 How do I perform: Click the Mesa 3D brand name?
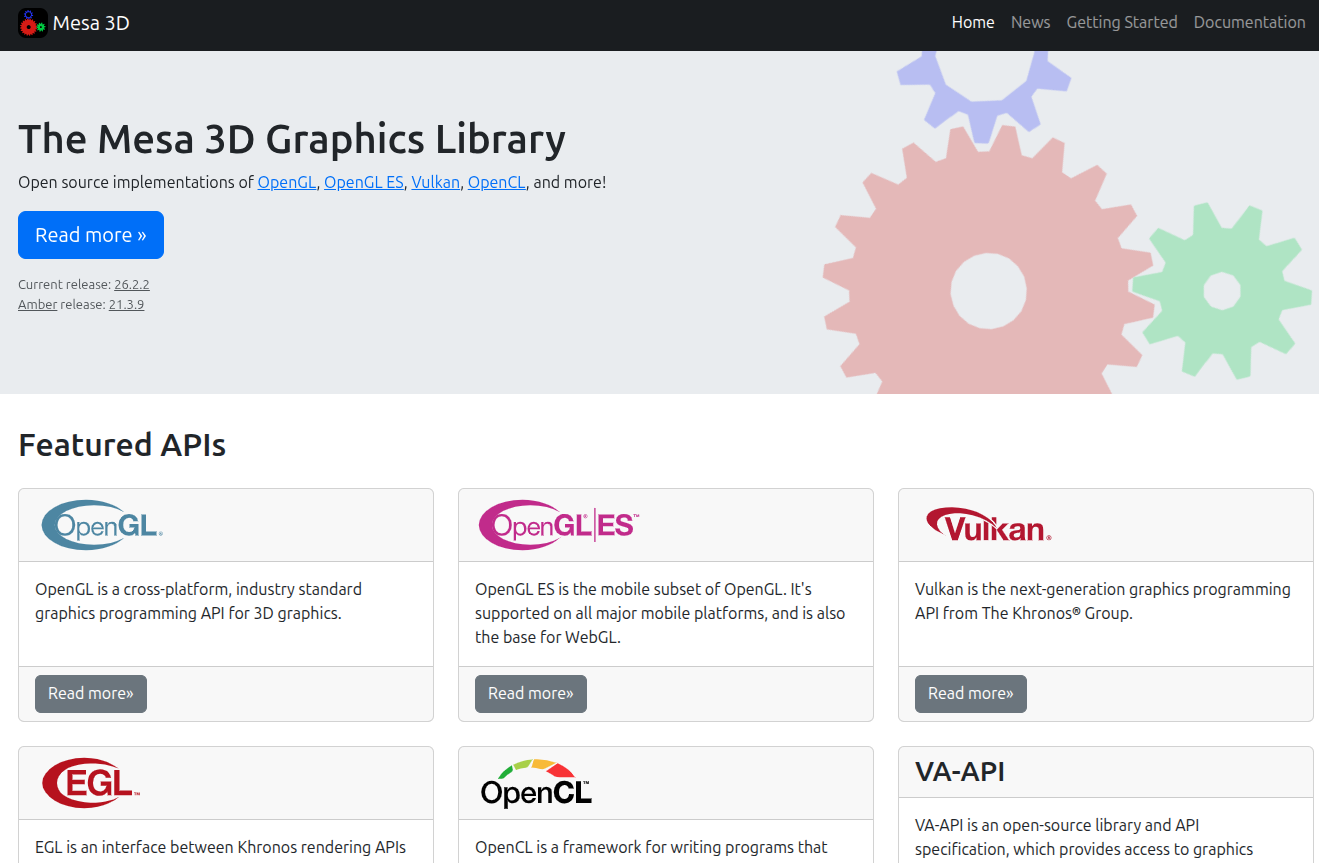pyautogui.click(x=91, y=23)
